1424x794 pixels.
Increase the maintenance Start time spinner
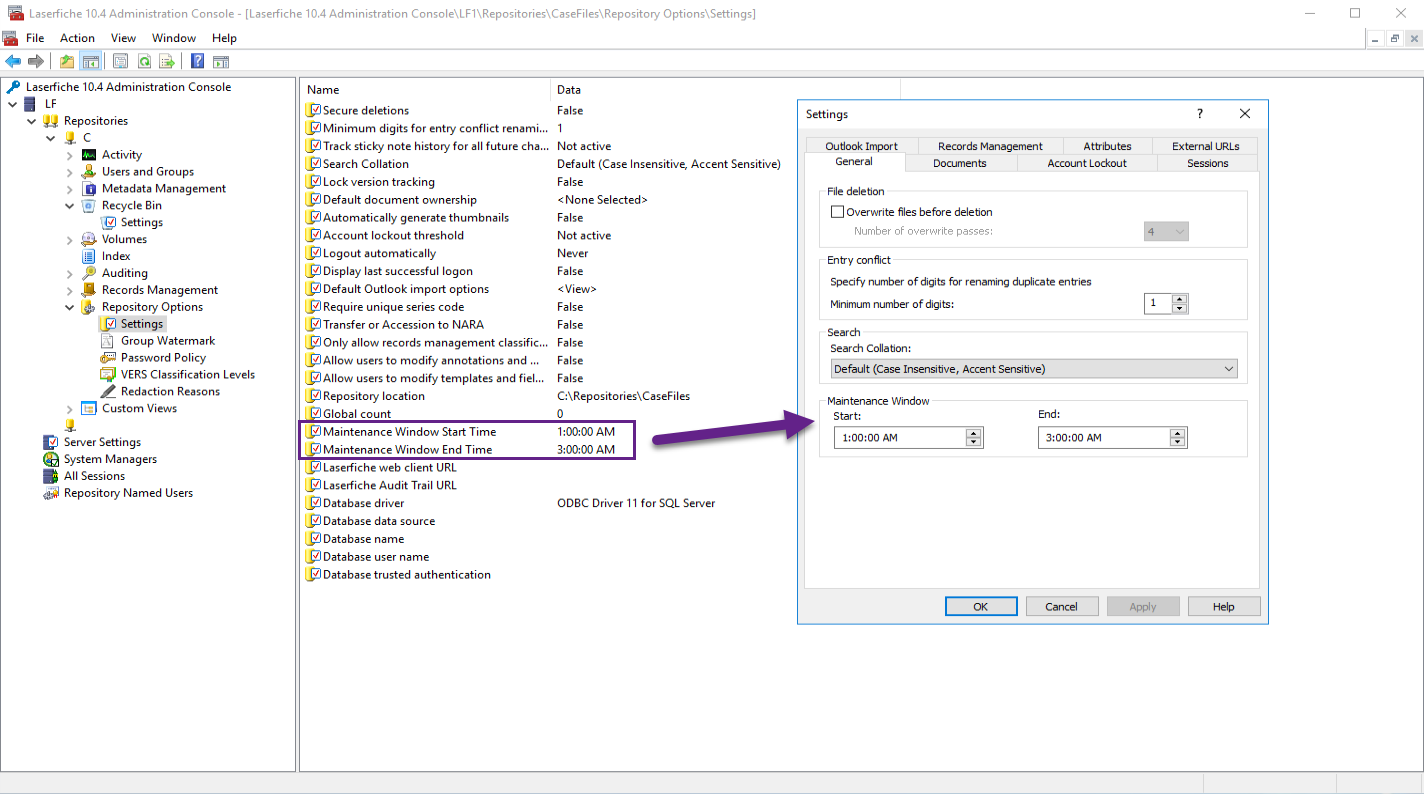point(974,433)
